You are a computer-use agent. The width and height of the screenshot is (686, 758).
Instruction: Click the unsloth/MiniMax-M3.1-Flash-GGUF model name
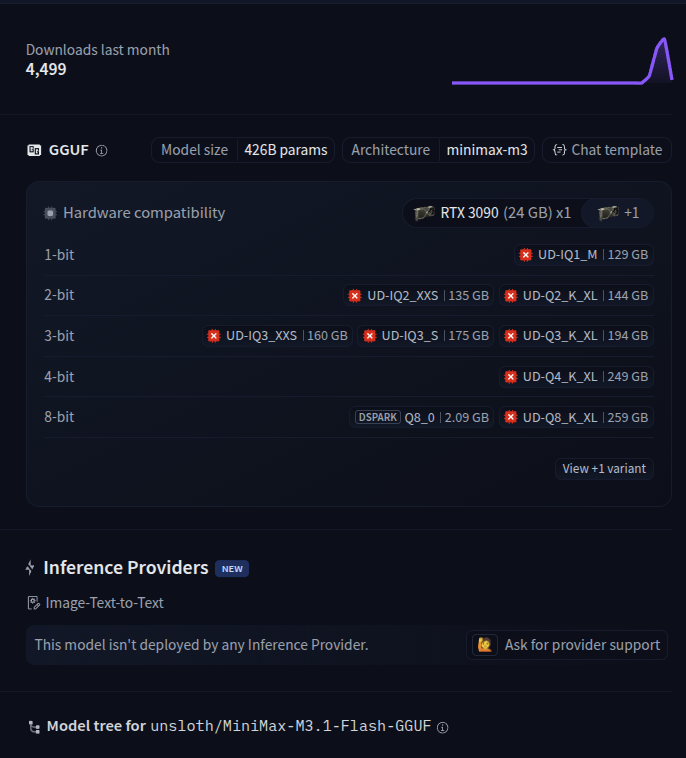(291, 726)
